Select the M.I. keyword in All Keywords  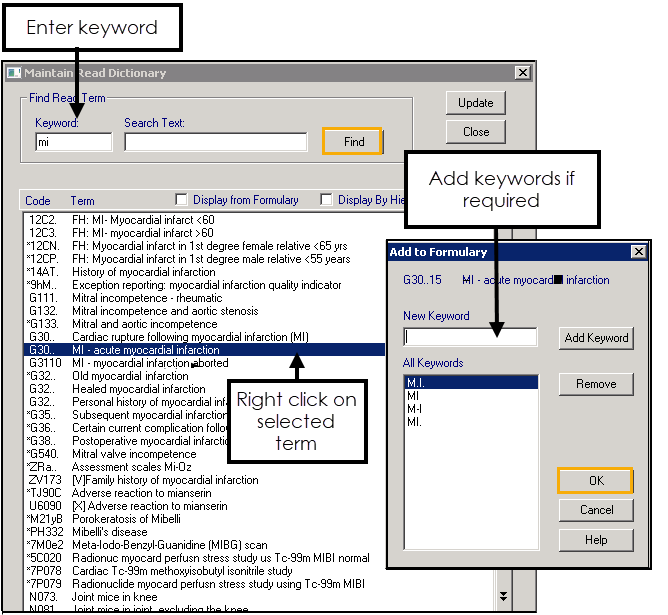470,383
